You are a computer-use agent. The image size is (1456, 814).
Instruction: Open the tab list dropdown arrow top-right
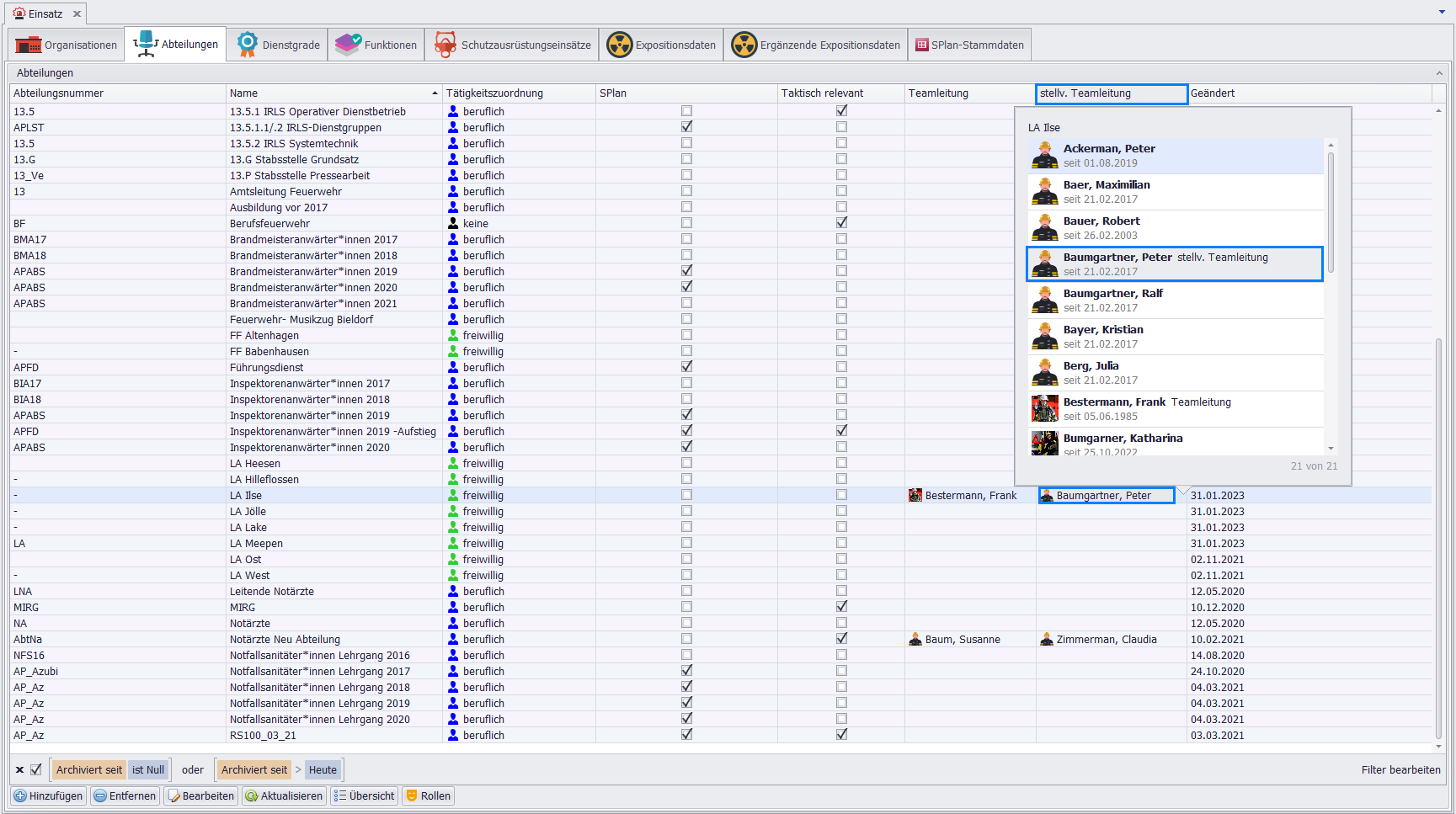point(1442,13)
